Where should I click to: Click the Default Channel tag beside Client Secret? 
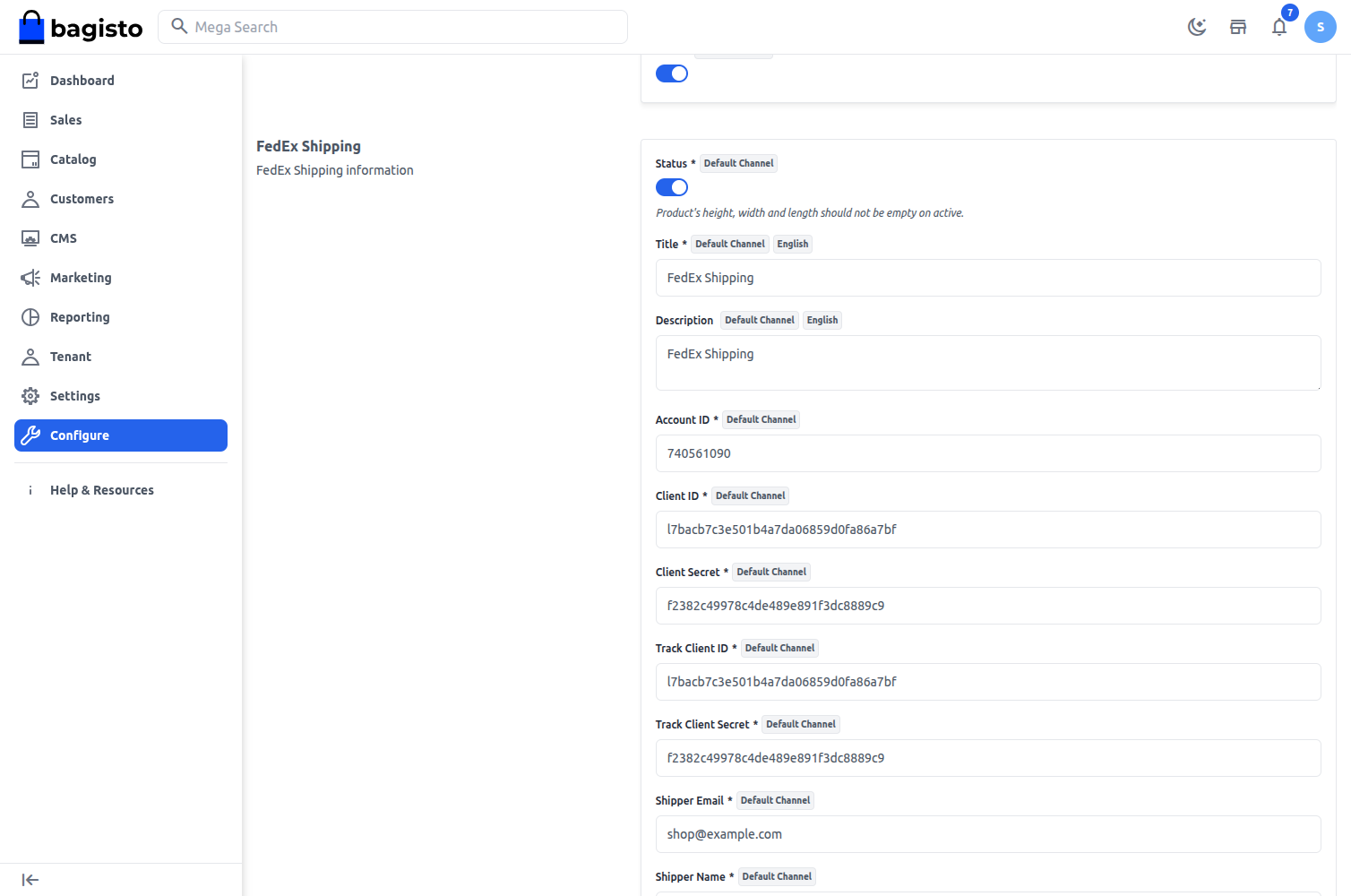coord(771,572)
